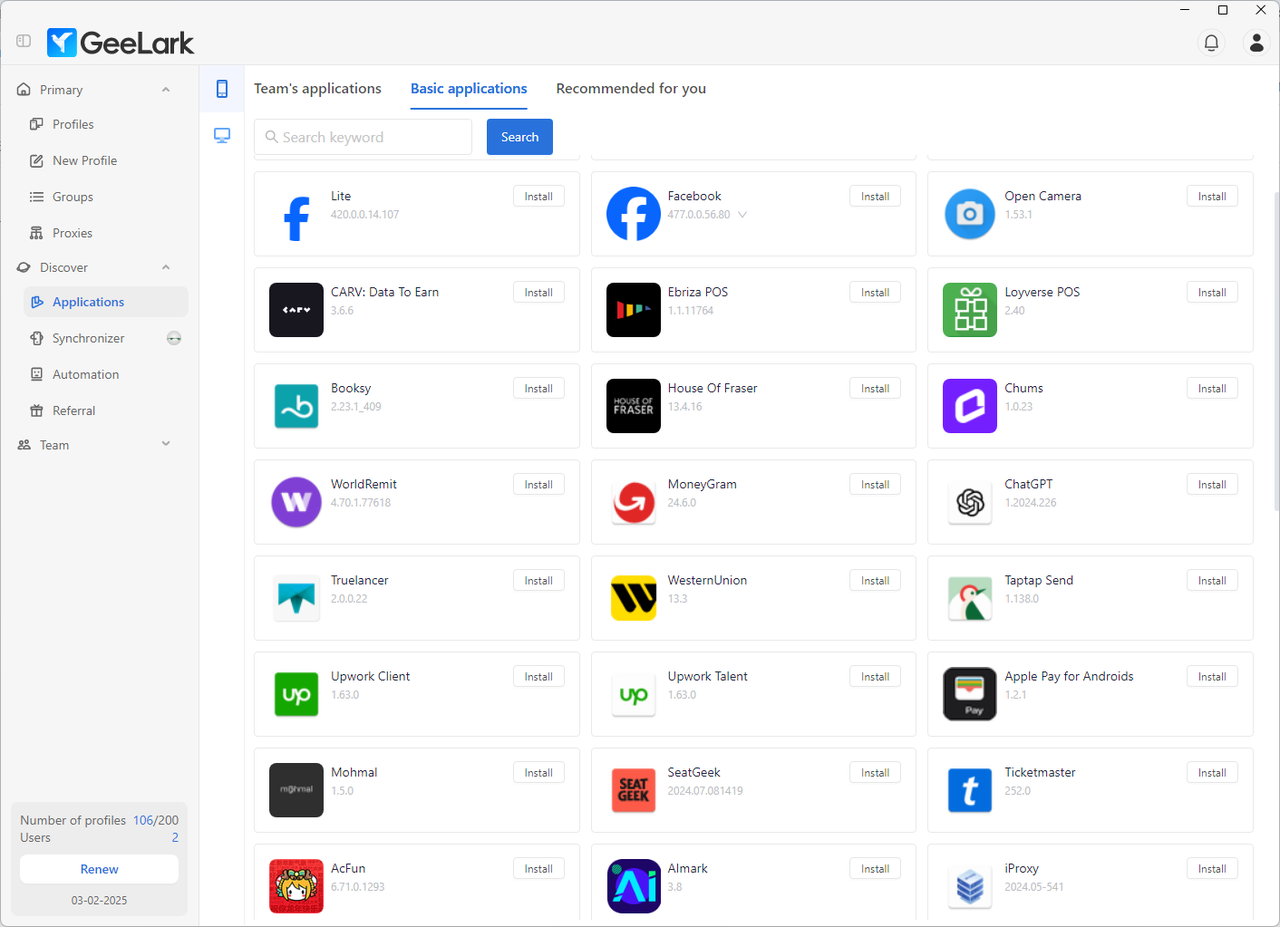1280x927 pixels.
Task: Click the Apple Pay for Androids icon
Action: [970, 694]
